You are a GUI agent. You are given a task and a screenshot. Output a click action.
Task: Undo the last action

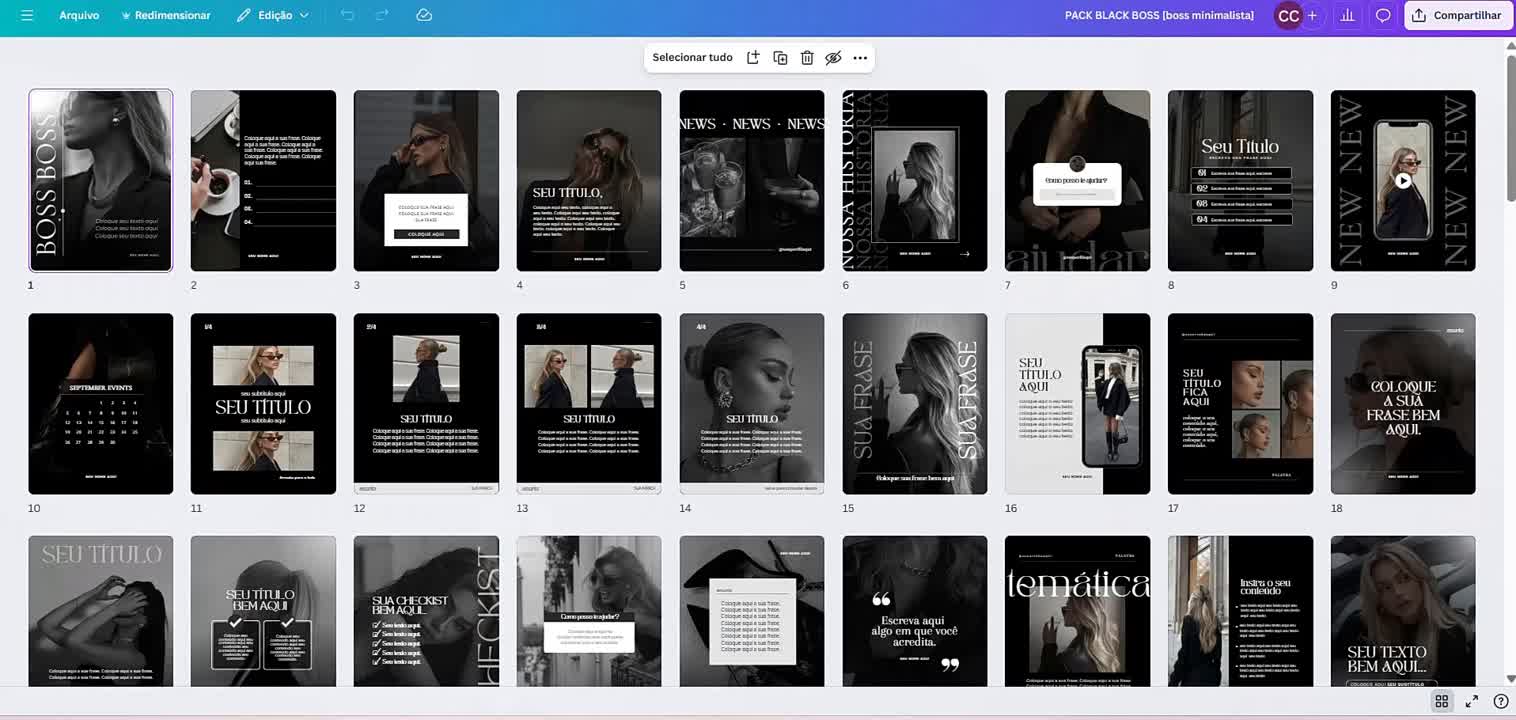[347, 16]
